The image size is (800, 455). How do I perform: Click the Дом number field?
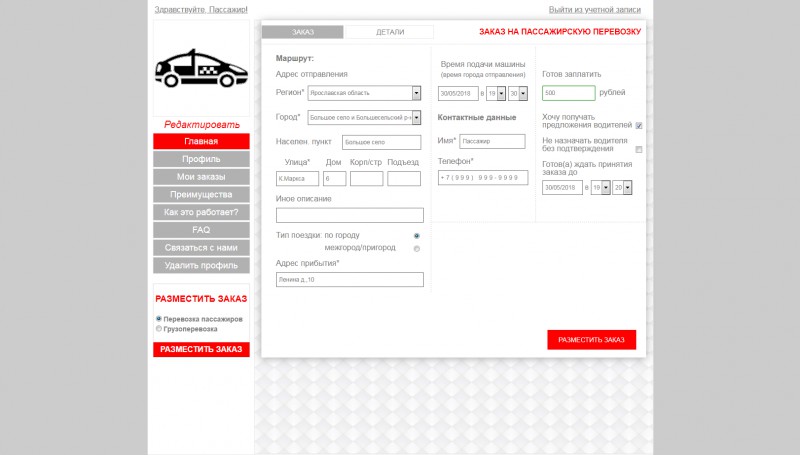(335, 179)
